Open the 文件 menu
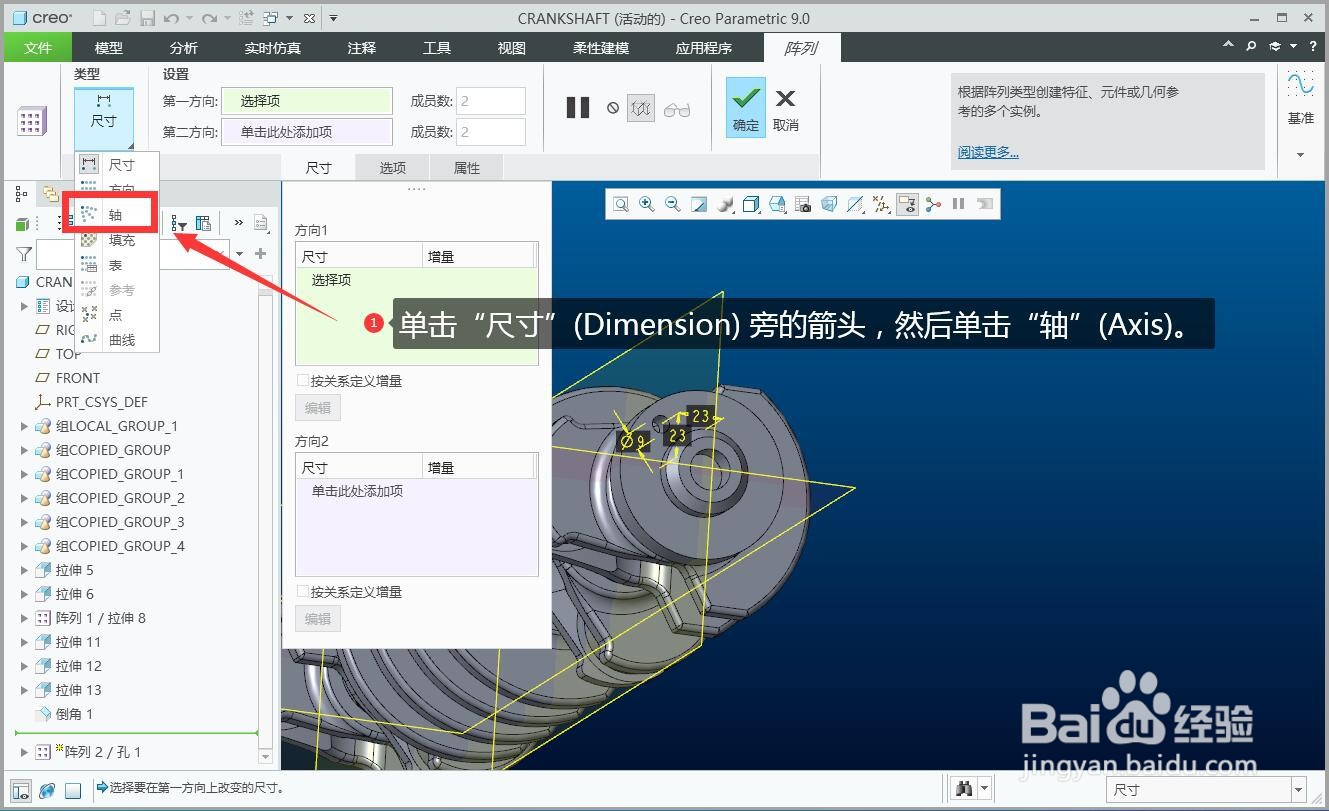Screen dimensions: 1329x811 38,47
